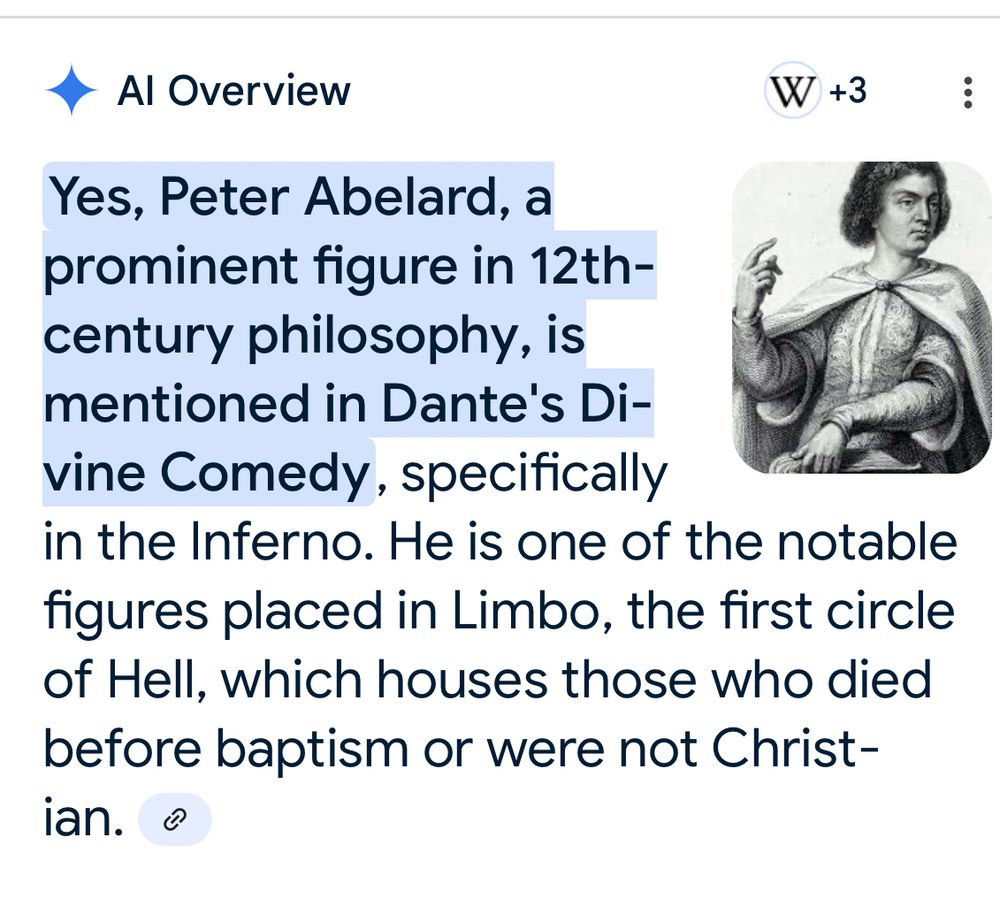Open the Peter Abelard portrait thumbnail
This screenshot has width=1000, height=912.
click(x=861, y=317)
